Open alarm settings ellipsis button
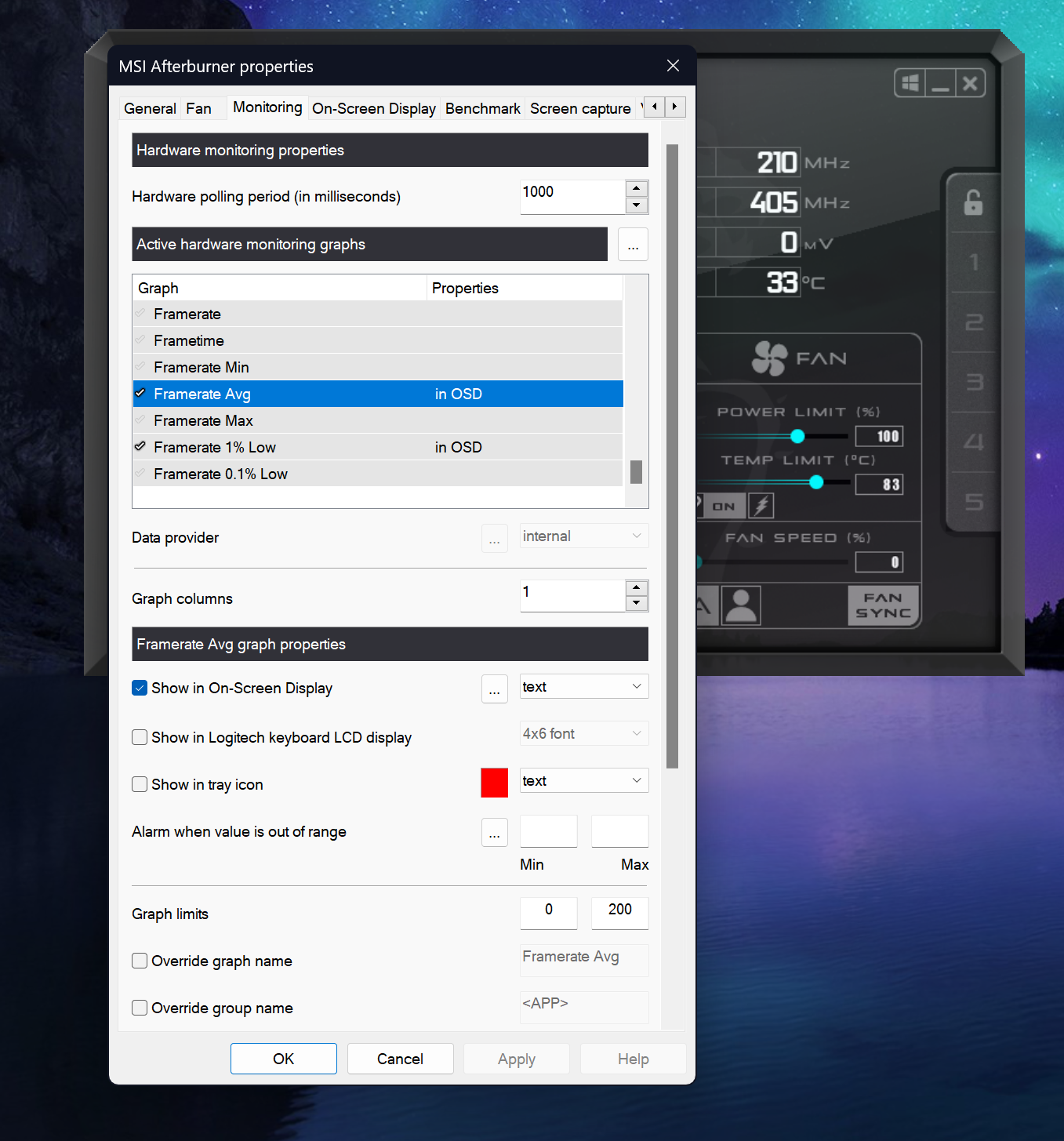Image resolution: width=1064 pixels, height=1141 pixels. [x=494, y=832]
